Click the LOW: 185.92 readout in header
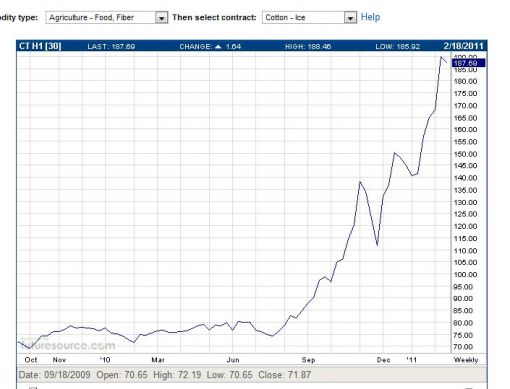510x389 pixels. [397, 46]
